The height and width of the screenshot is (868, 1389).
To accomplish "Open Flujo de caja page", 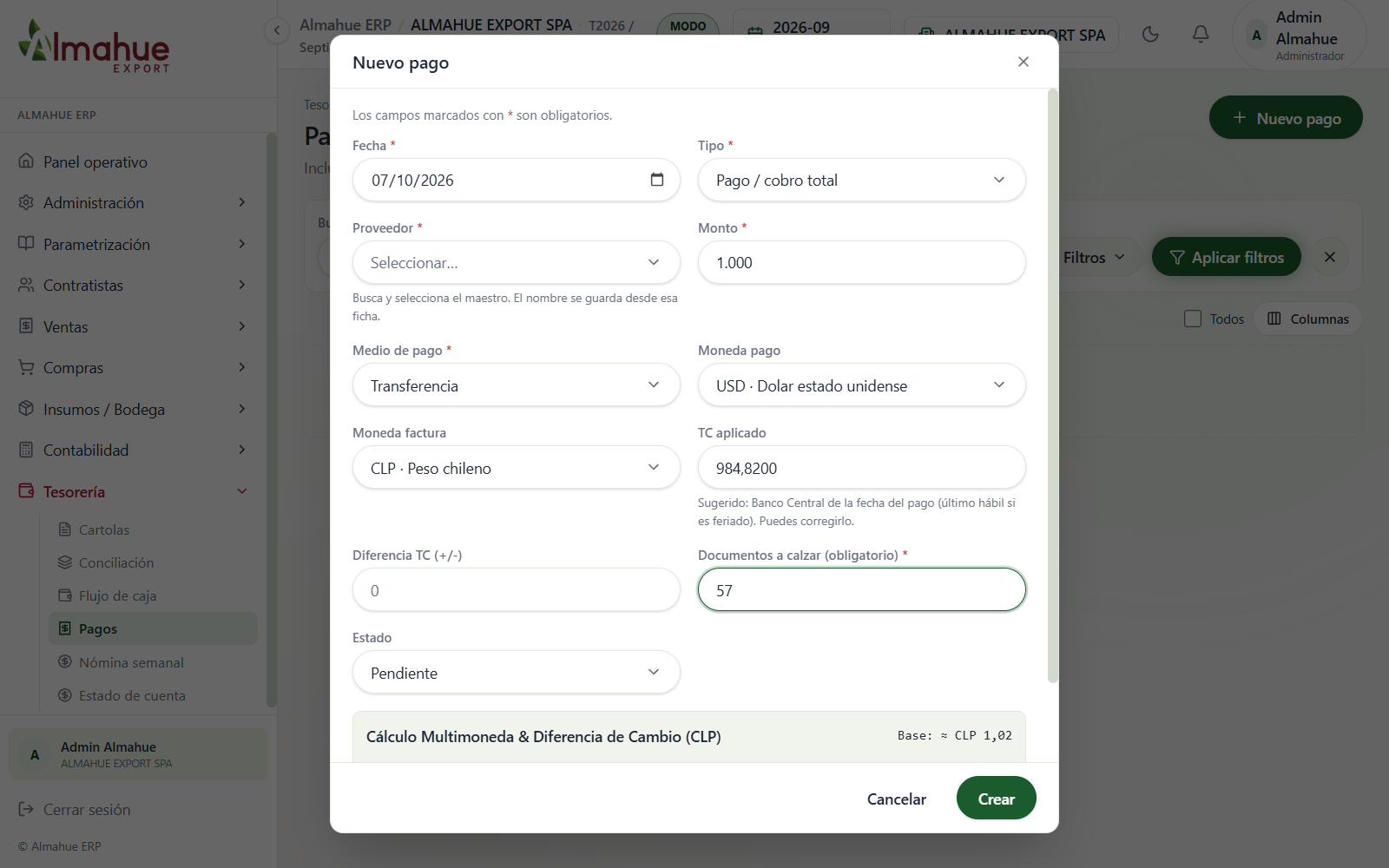I will 154,595.
